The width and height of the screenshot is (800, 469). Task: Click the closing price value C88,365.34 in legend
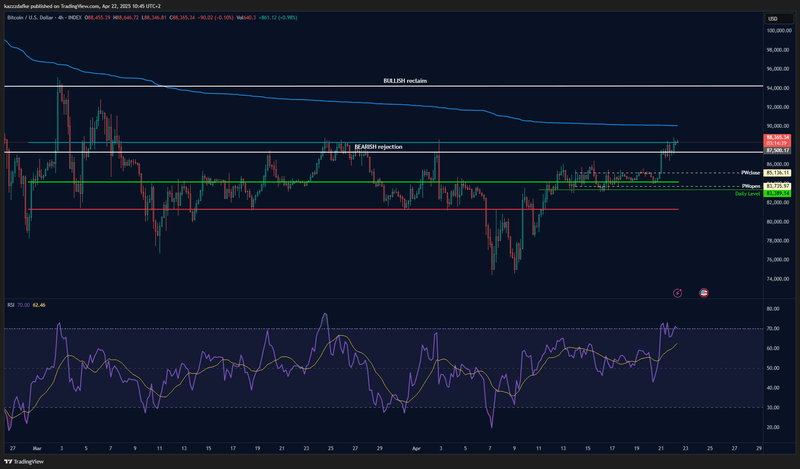click(183, 17)
